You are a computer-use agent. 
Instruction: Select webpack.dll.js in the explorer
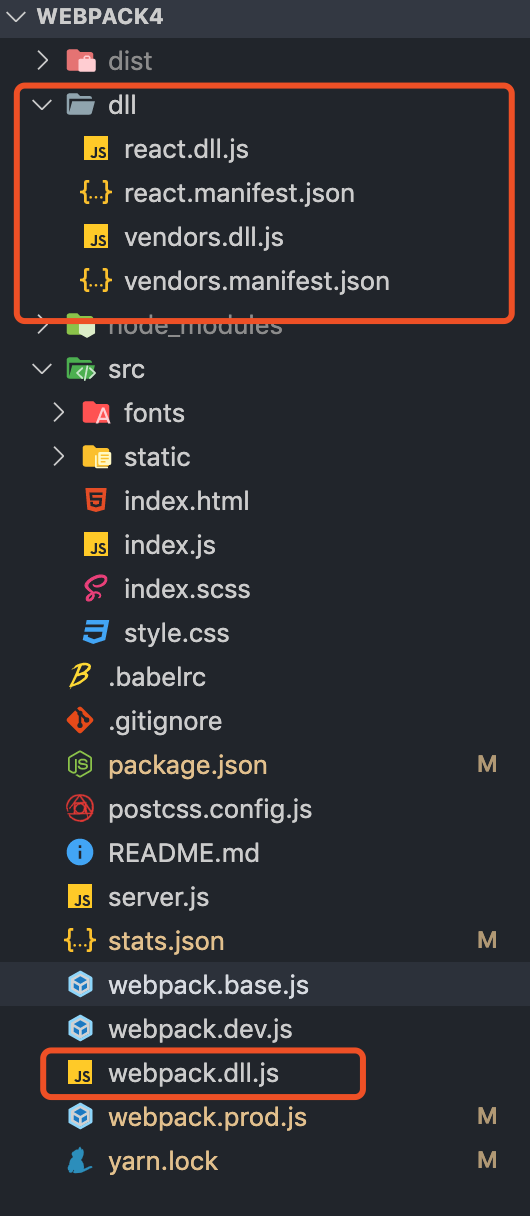pos(265,1073)
